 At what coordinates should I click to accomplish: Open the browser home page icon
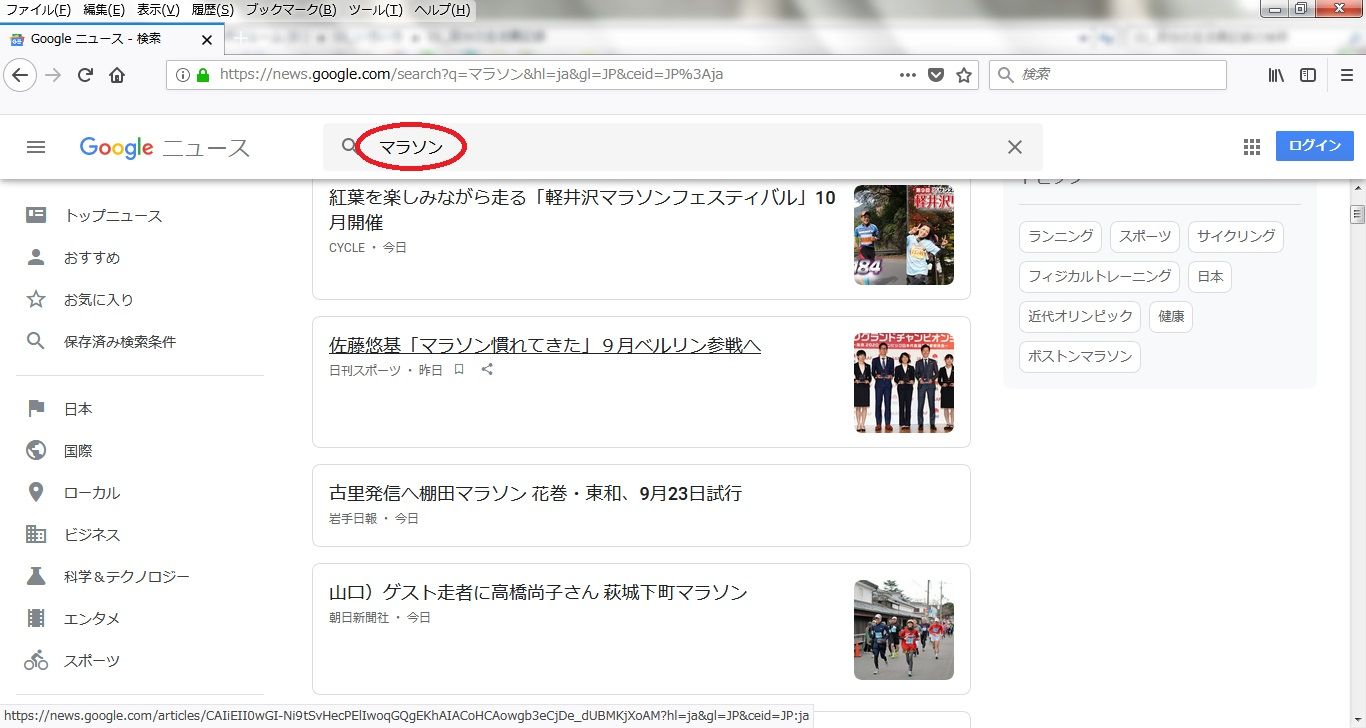[x=117, y=75]
